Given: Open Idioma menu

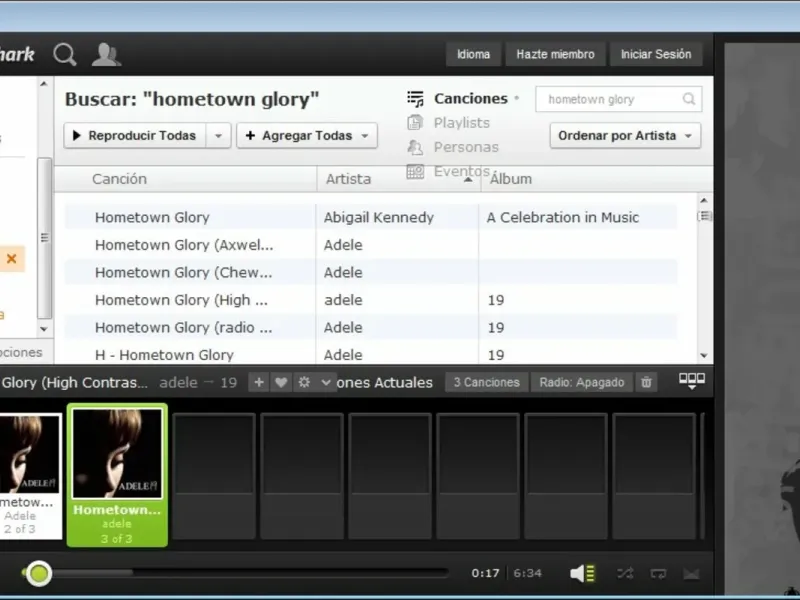Looking at the screenshot, I should coord(473,54).
